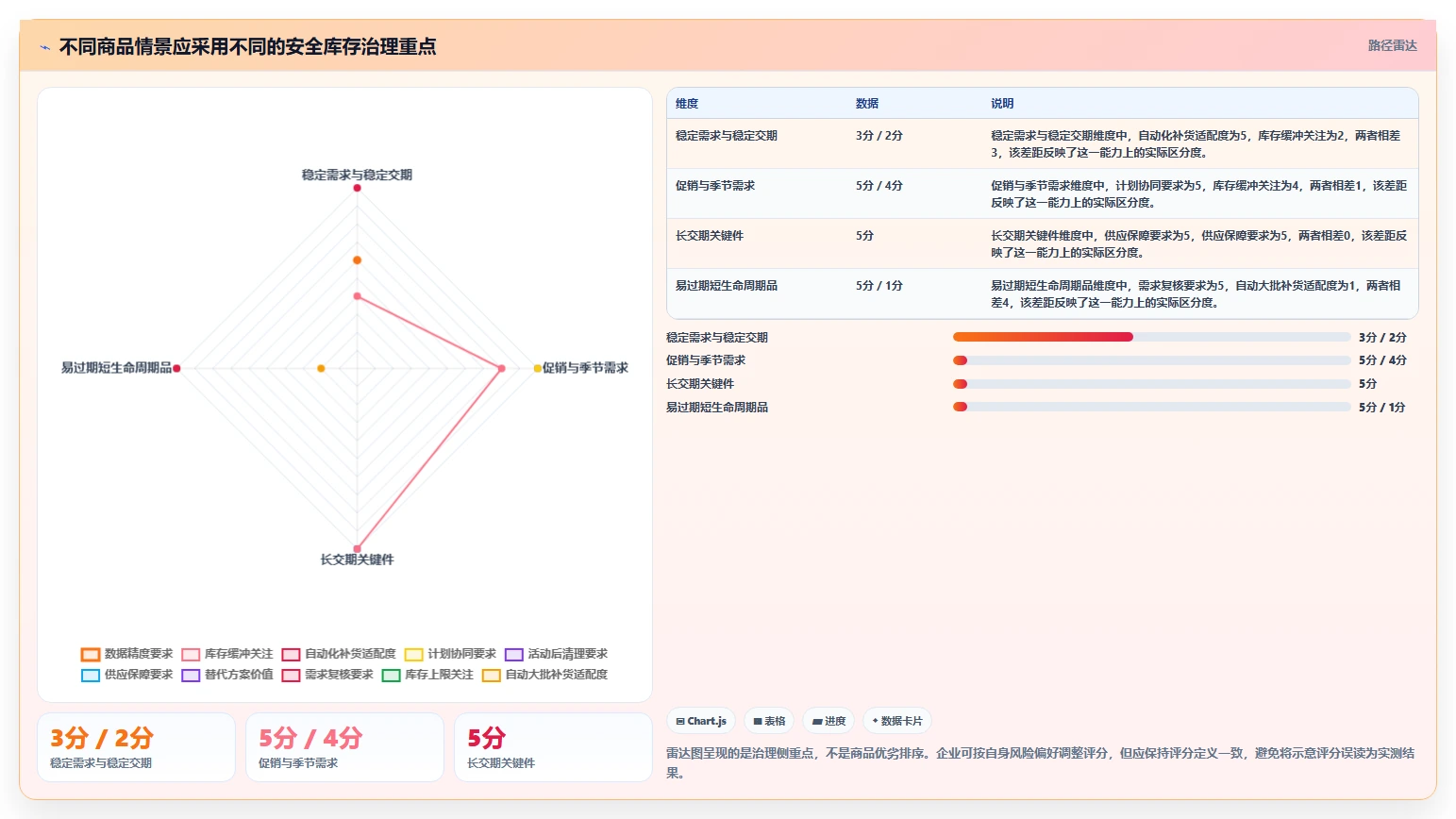The height and width of the screenshot is (819, 1456).
Task: Open the 5分 / 4分 data card
Action: [x=344, y=747]
